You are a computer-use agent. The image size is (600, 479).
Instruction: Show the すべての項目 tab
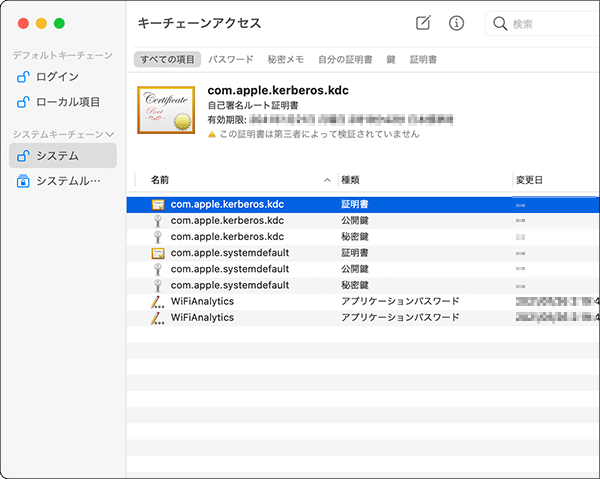point(167,60)
